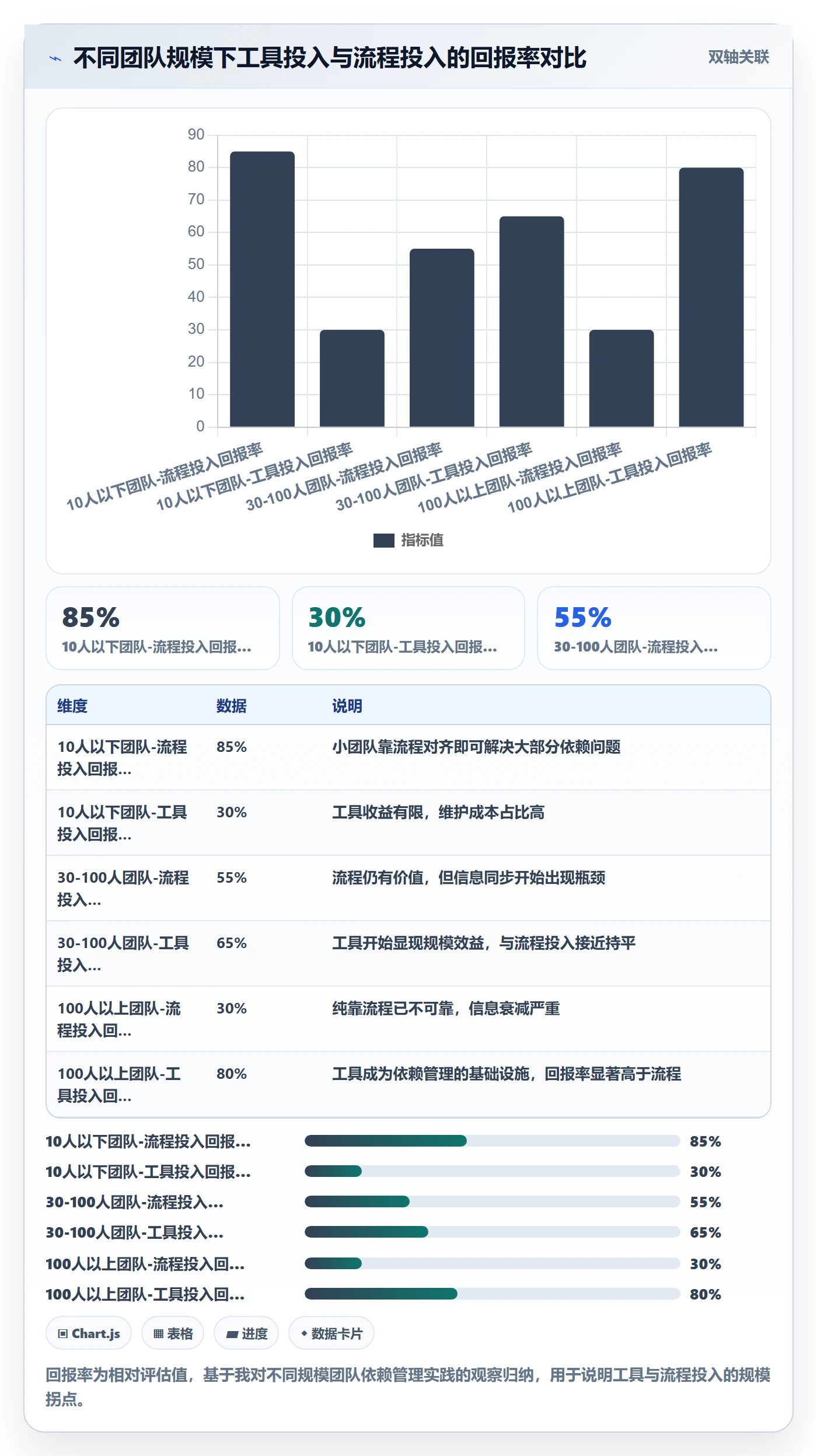817x1456 pixels.
Task: Click the bar for 100人以上团队-流程投入回报率
Action: point(622,378)
